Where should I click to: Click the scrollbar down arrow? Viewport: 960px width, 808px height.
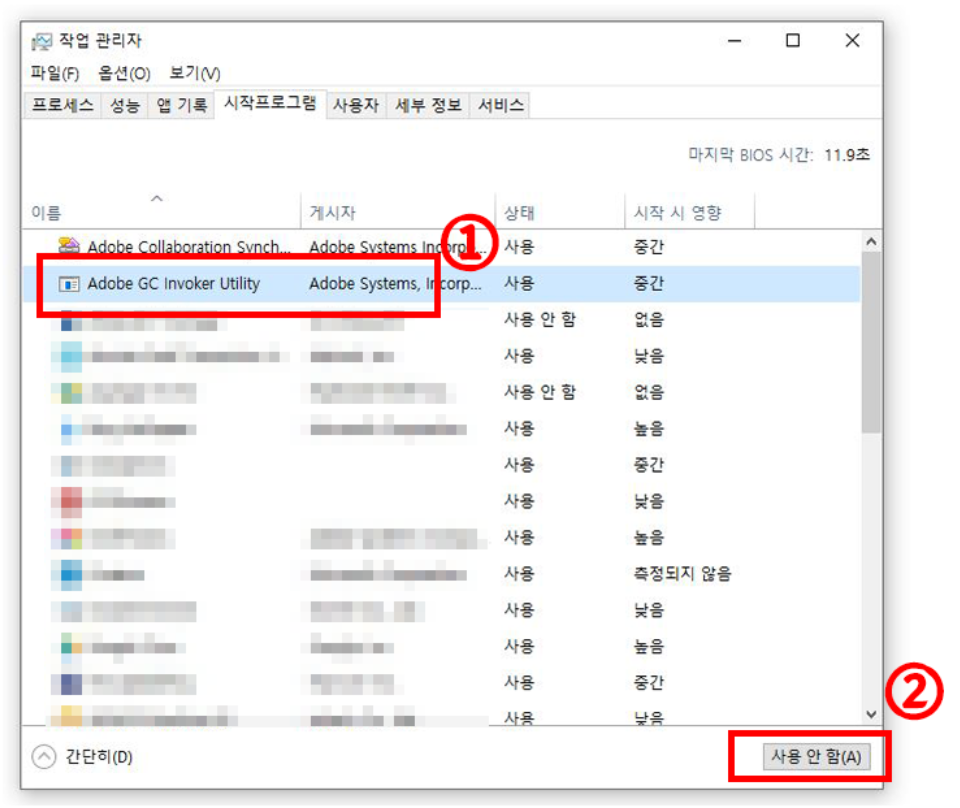click(x=871, y=714)
